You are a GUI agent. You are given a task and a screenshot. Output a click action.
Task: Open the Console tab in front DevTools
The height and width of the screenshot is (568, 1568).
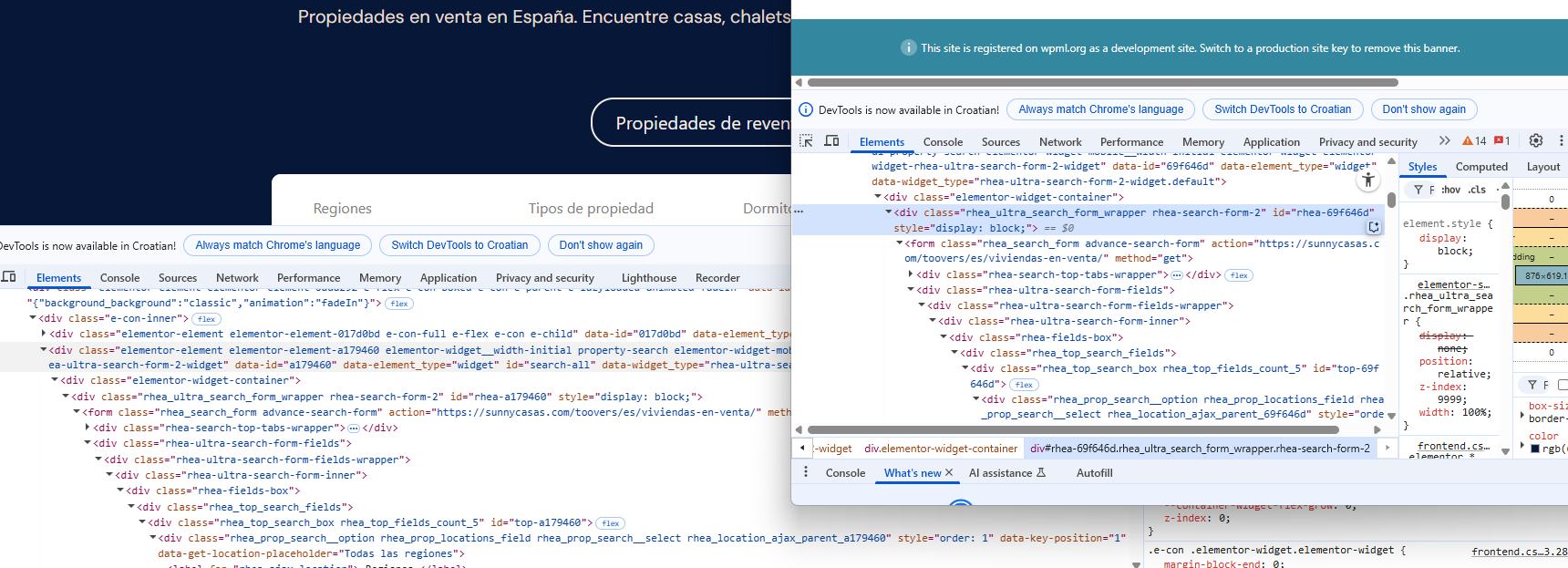[943, 142]
